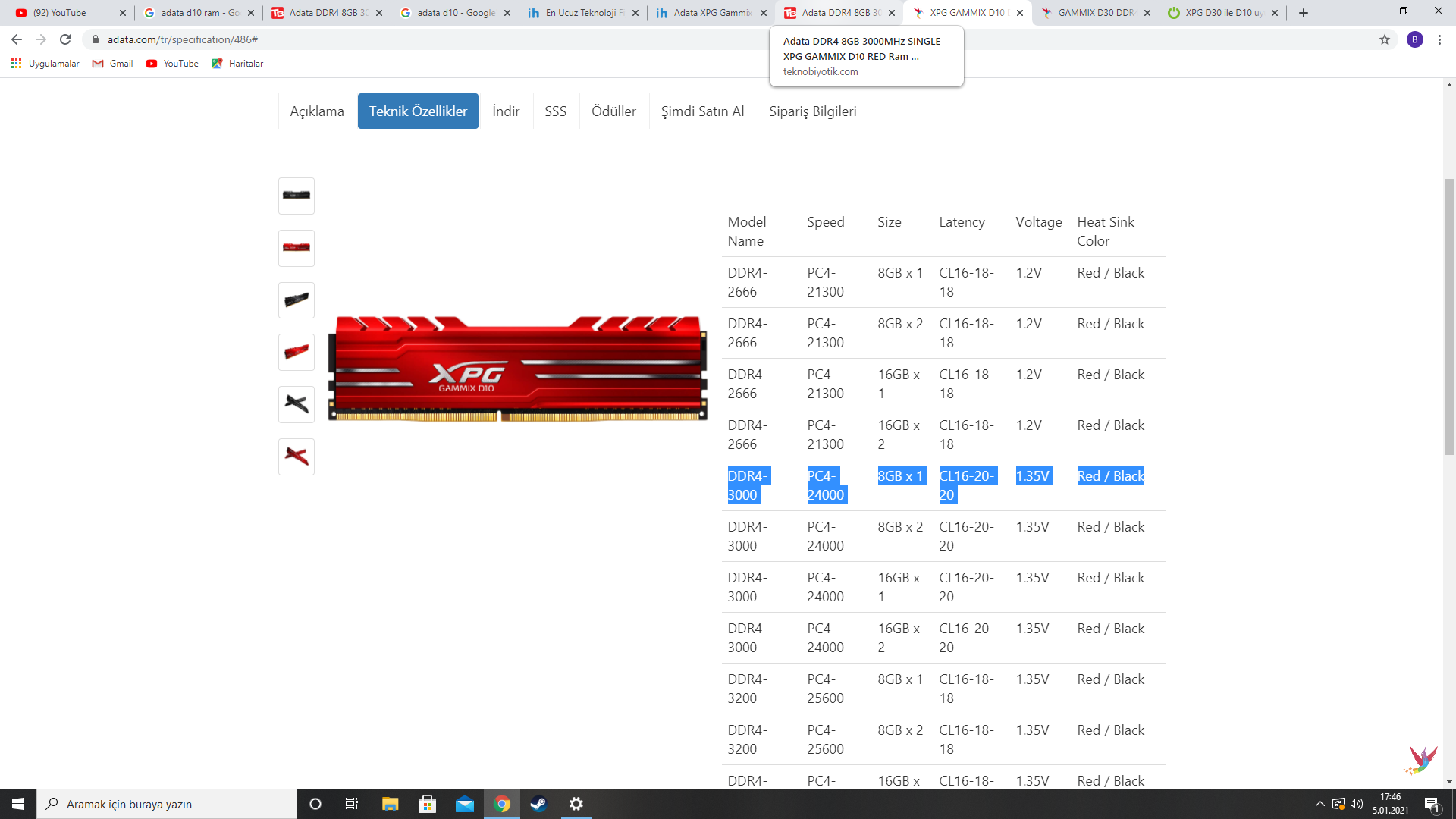
Task: Switch to the Açıklama tab
Action: (x=316, y=111)
